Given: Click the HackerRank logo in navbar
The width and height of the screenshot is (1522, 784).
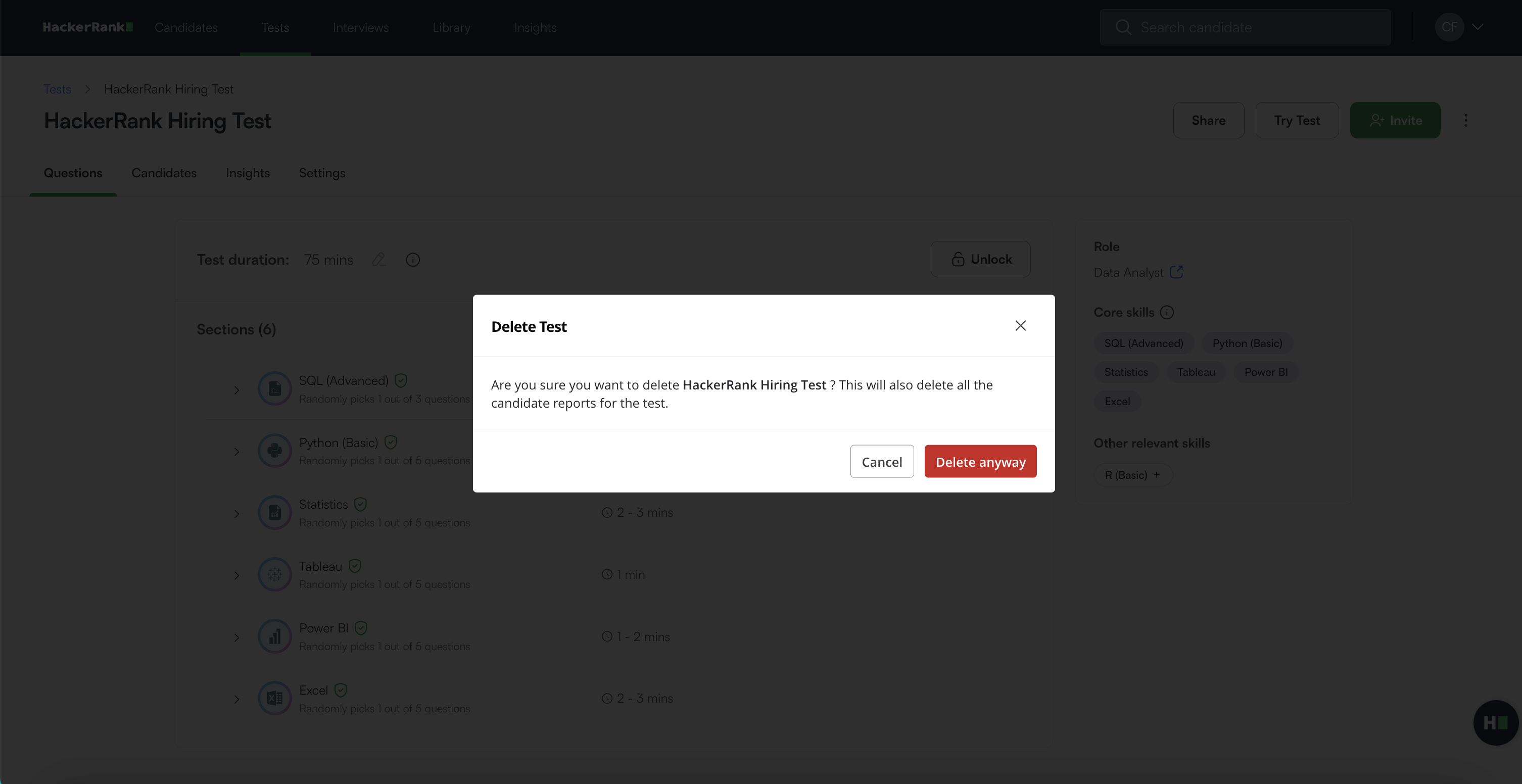Looking at the screenshot, I should point(87,27).
